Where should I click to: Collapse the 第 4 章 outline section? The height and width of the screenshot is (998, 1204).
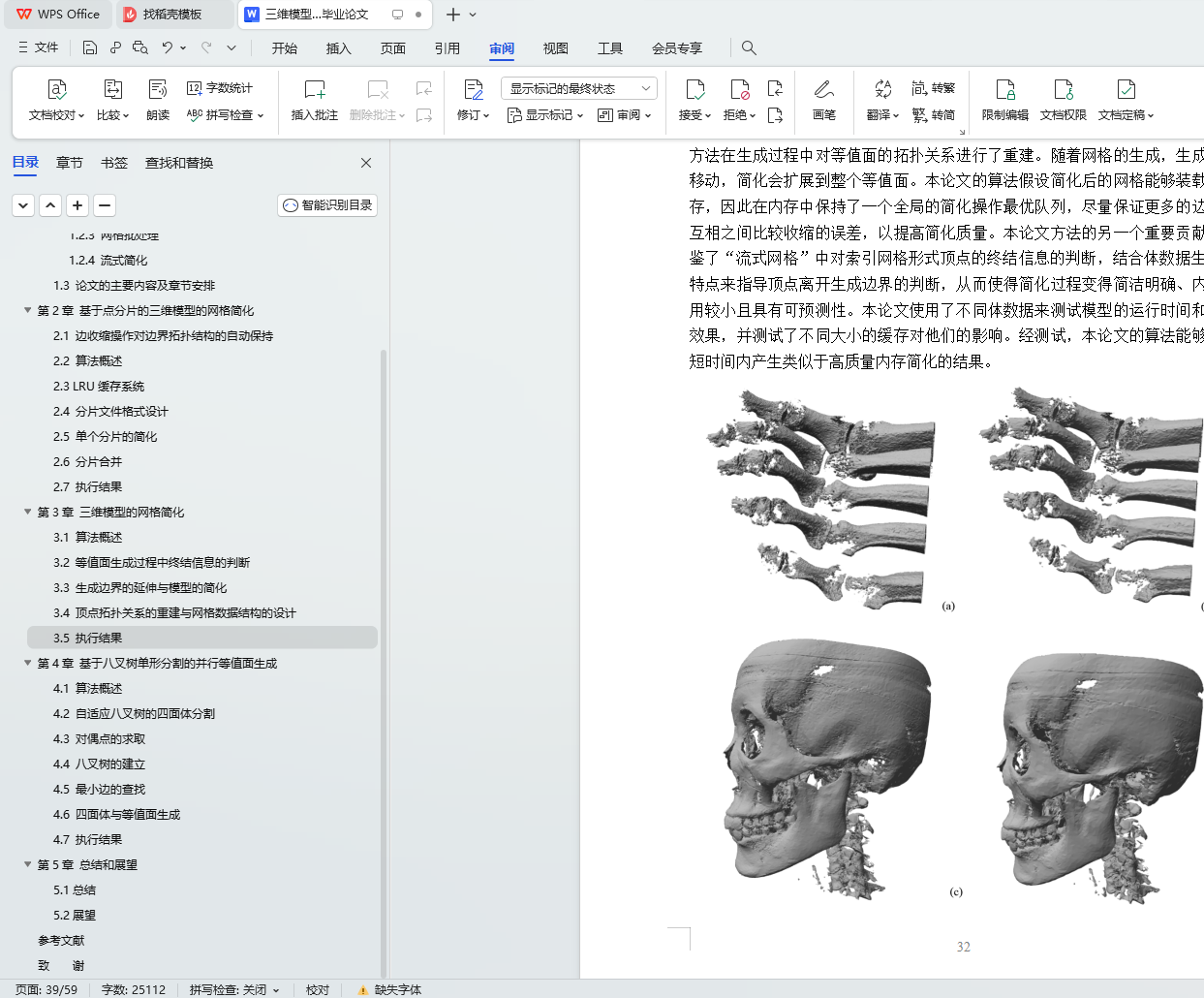(x=28, y=663)
